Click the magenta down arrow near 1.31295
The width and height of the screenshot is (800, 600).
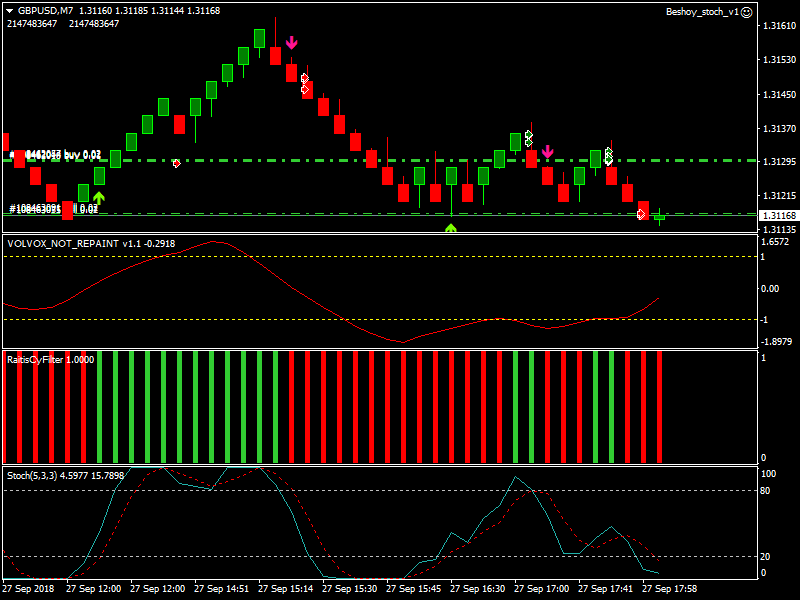pos(547,151)
